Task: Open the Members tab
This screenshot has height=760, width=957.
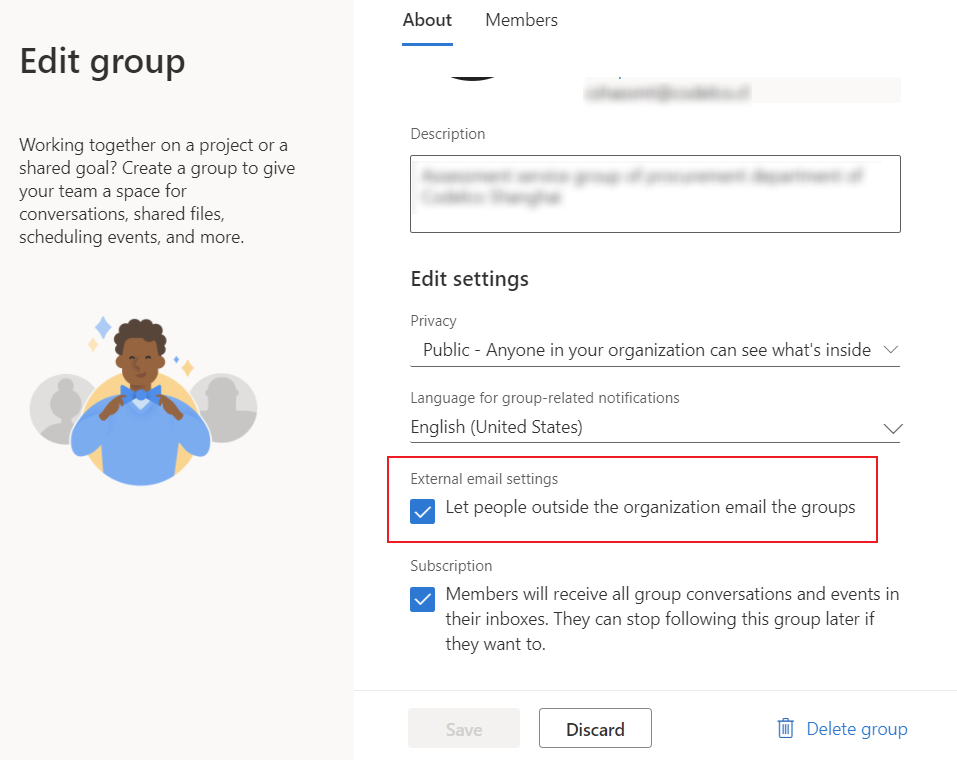Action: tap(521, 20)
